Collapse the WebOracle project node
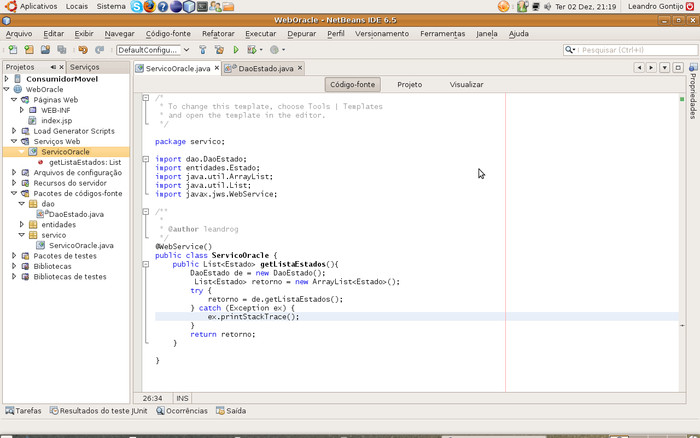Viewport: 700px width, 438px height. 6,89
